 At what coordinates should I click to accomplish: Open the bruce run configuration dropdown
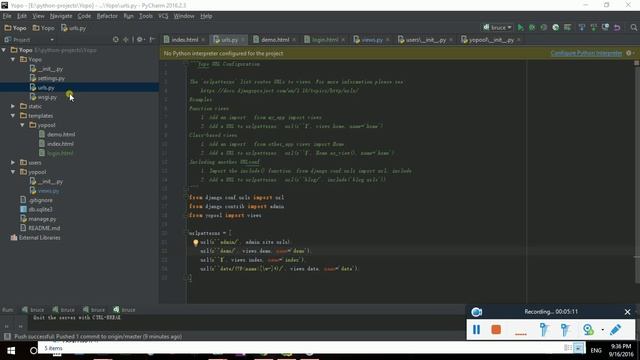(x=498, y=27)
